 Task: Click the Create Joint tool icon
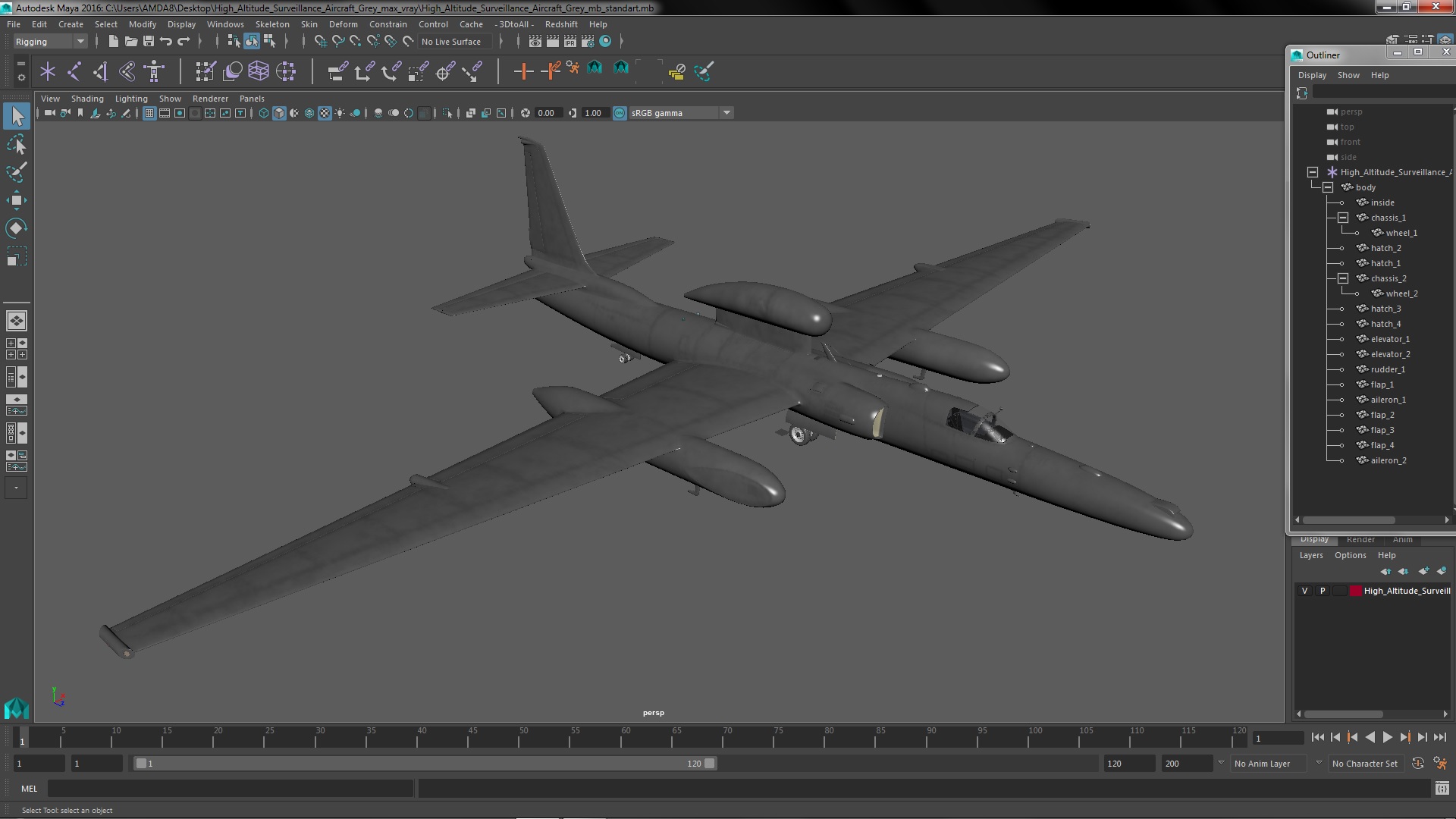tap(74, 71)
